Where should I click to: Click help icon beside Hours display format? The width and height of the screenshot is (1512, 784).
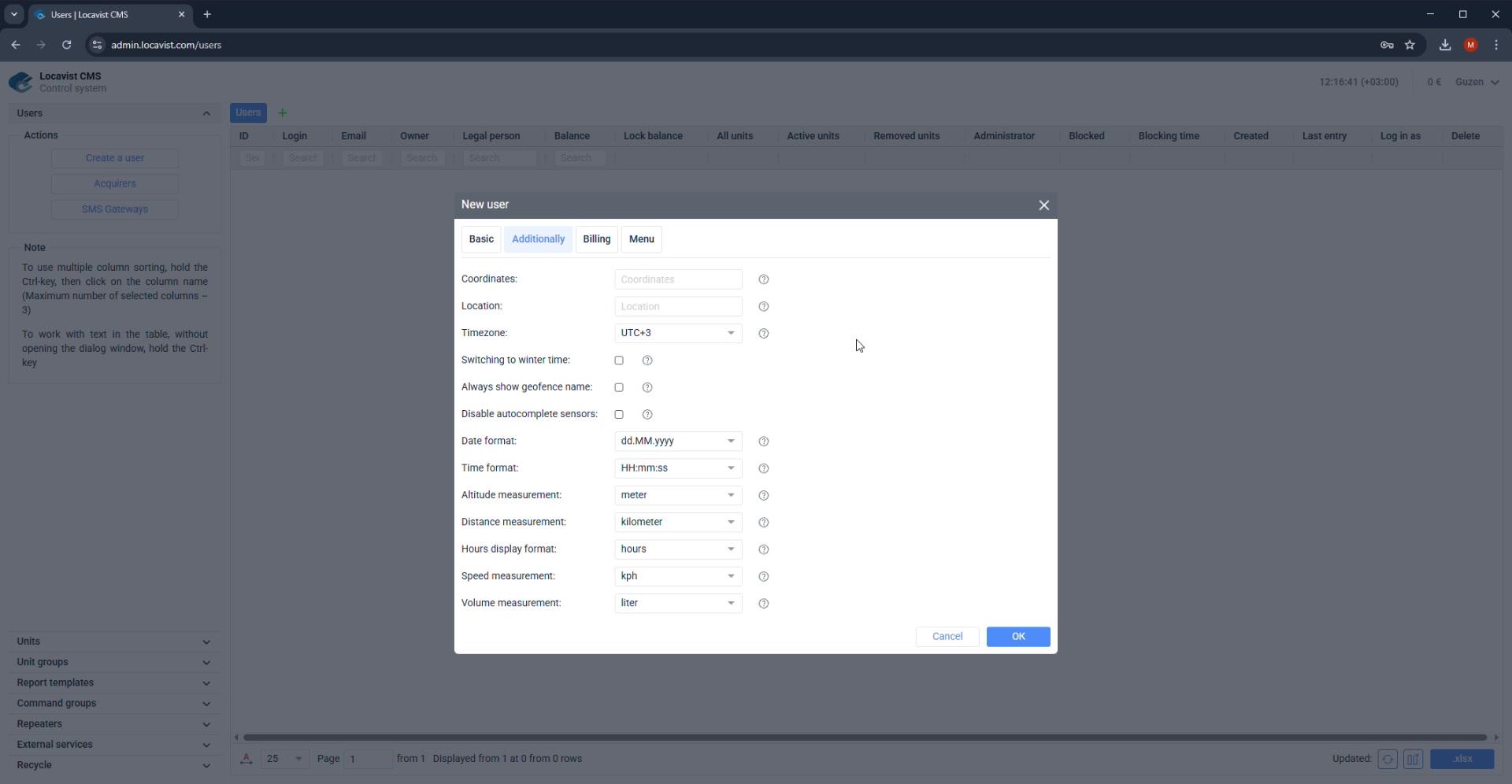(763, 549)
